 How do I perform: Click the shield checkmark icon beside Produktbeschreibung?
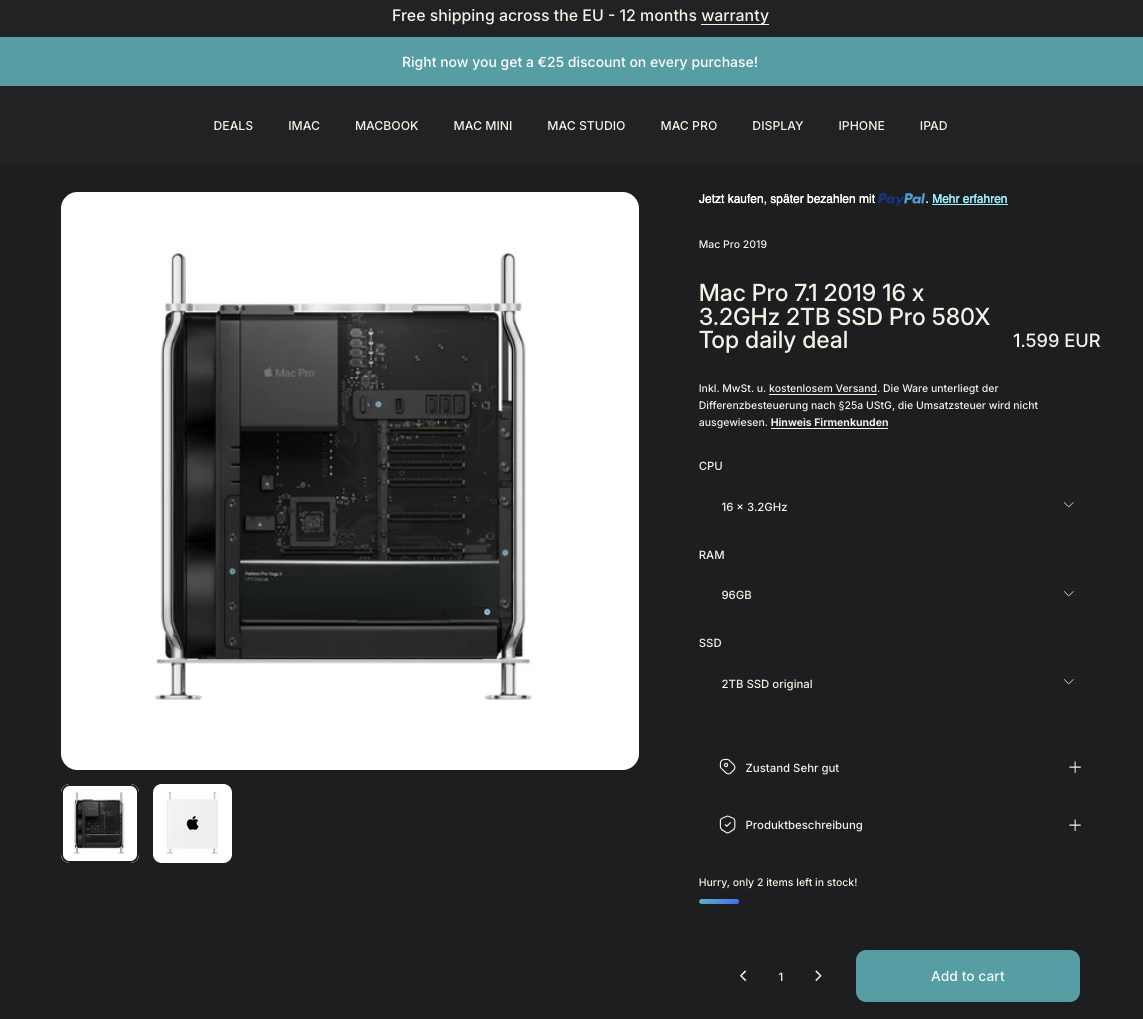pos(727,825)
